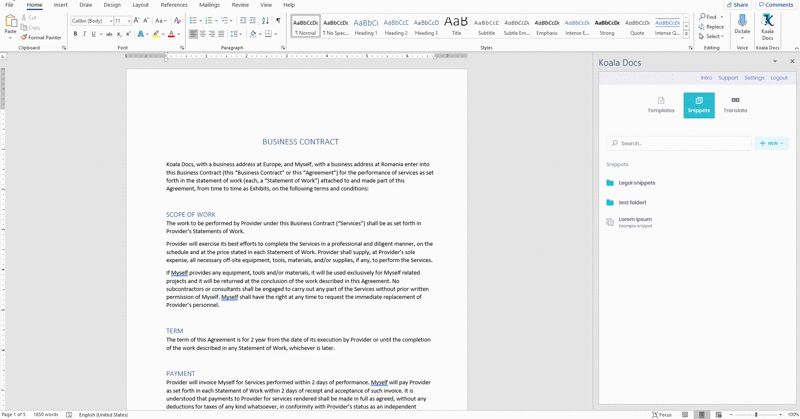800x419 pixels.
Task: Toggle left alignment button
Action: click(x=193, y=34)
